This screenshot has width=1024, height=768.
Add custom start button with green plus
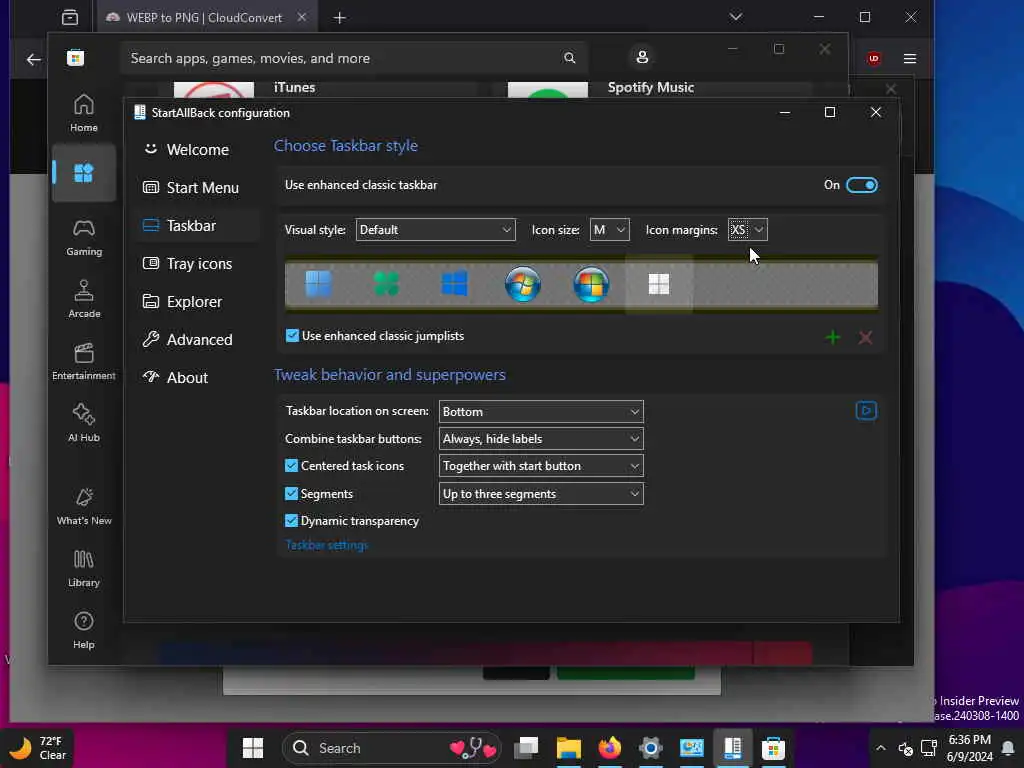pyautogui.click(x=833, y=337)
